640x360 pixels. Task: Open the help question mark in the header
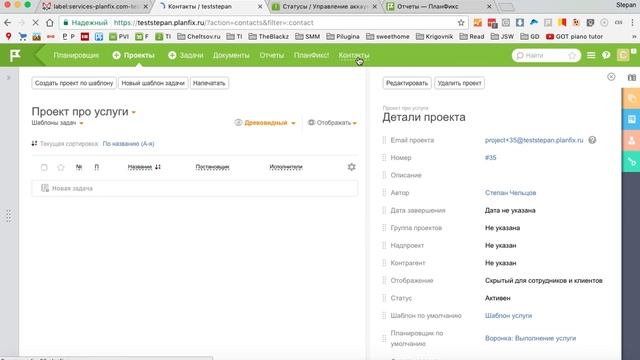606,55
